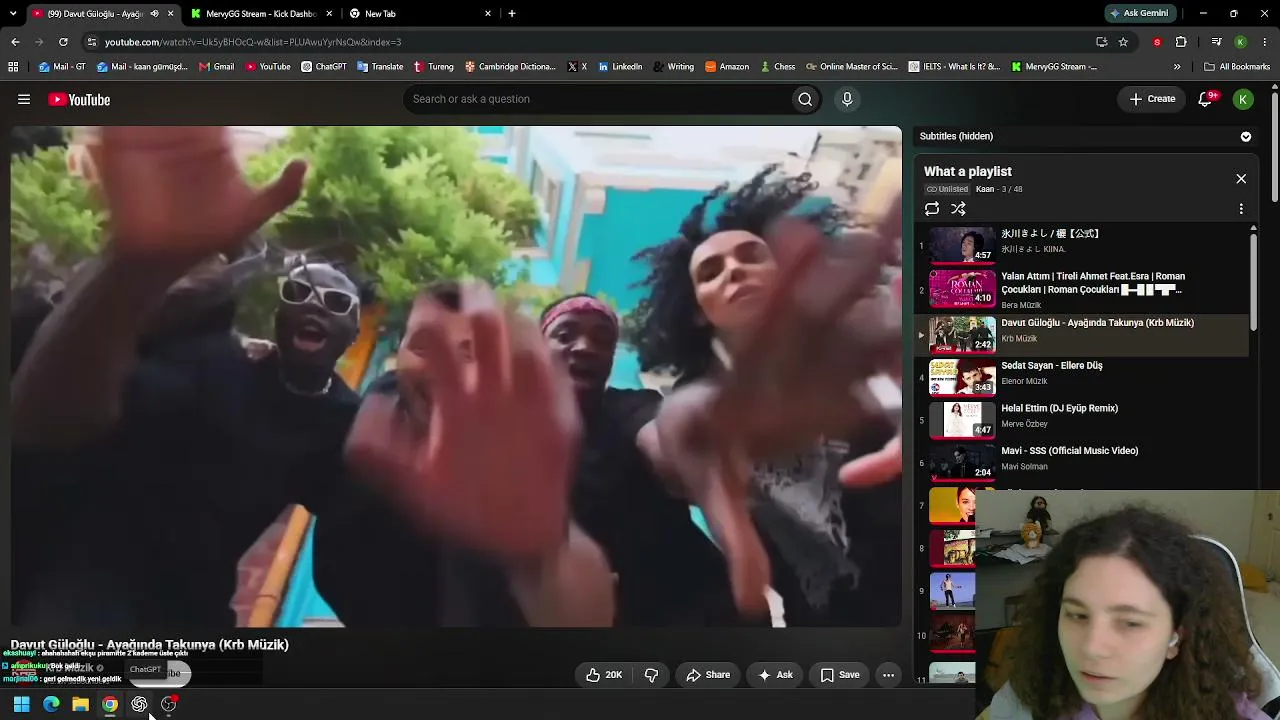Share the video
Image resolution: width=1280 pixels, height=720 pixels.
(708, 675)
